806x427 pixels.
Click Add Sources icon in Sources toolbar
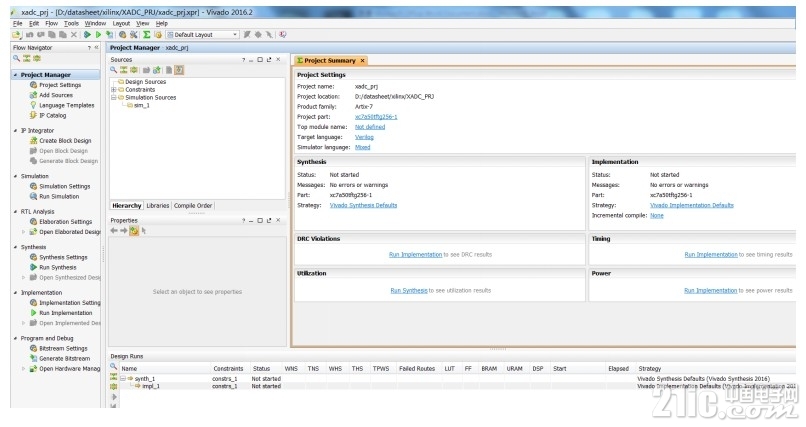(x=157, y=70)
